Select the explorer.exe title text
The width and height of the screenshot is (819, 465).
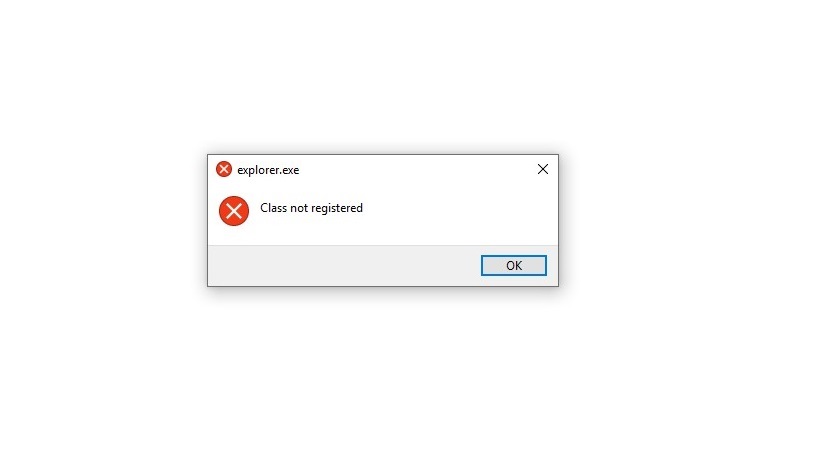tap(268, 170)
